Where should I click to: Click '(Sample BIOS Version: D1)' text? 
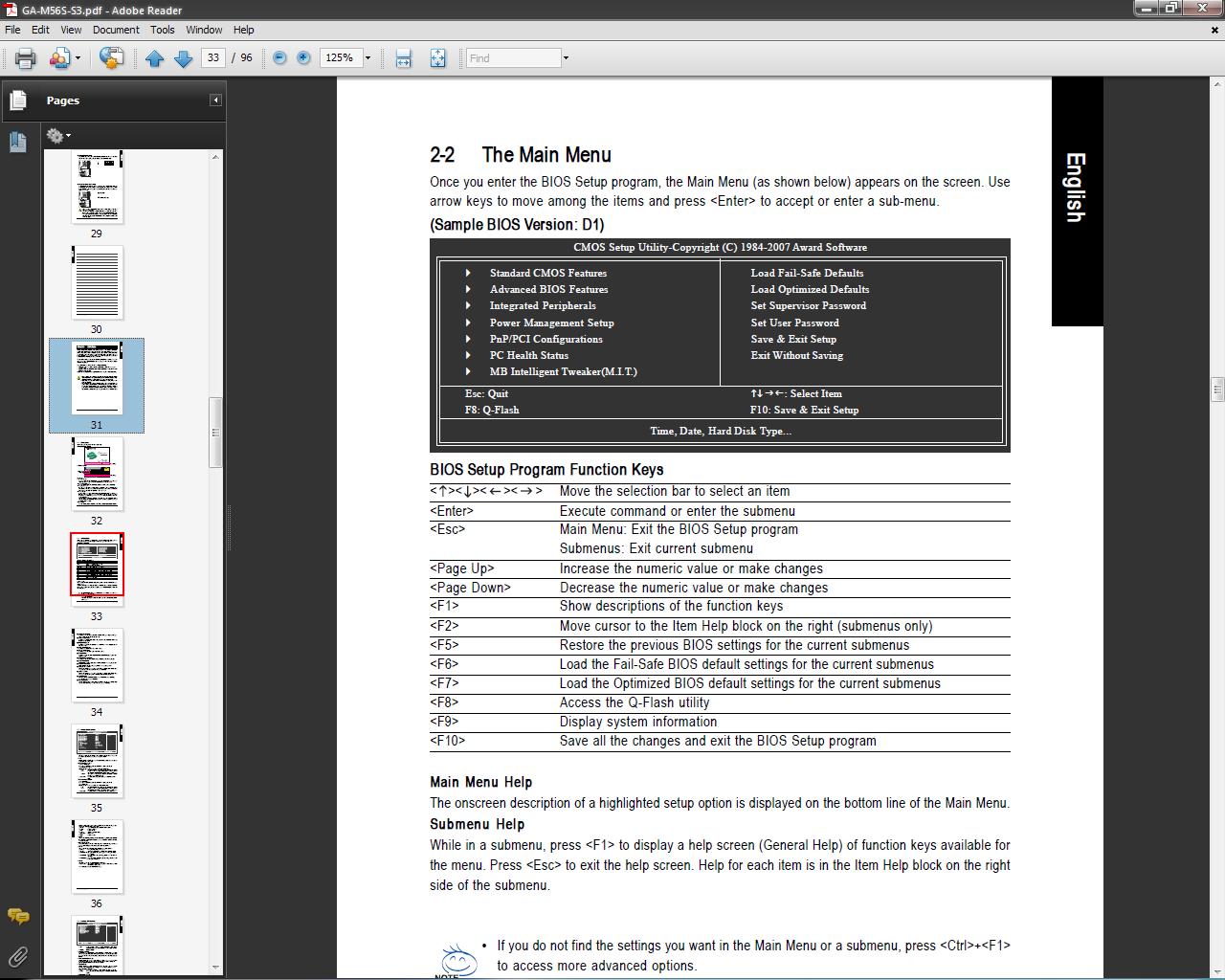pos(517,225)
